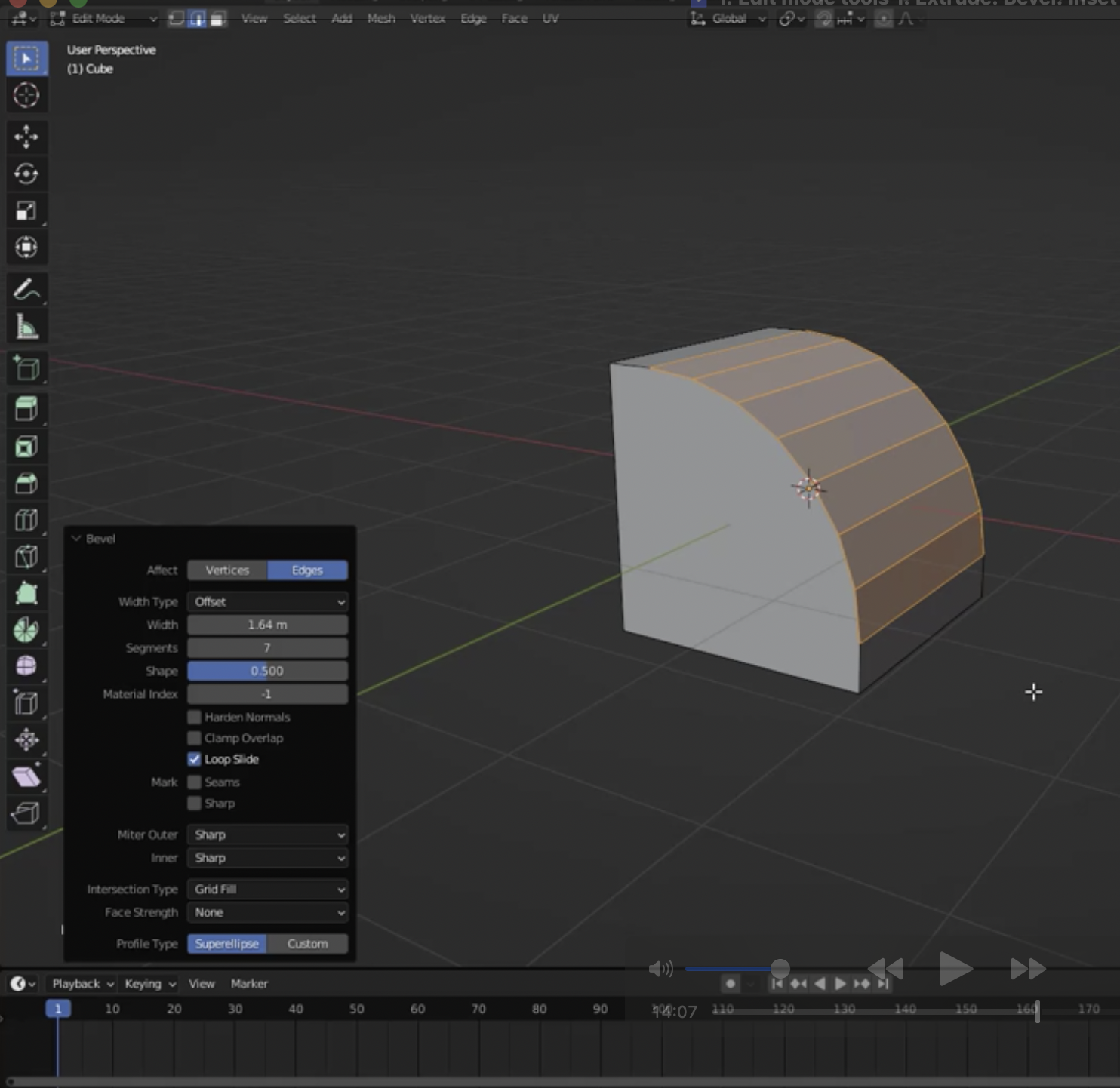The height and width of the screenshot is (1088, 1120).
Task: Open the Width Type Offset dropdown
Action: coord(268,602)
